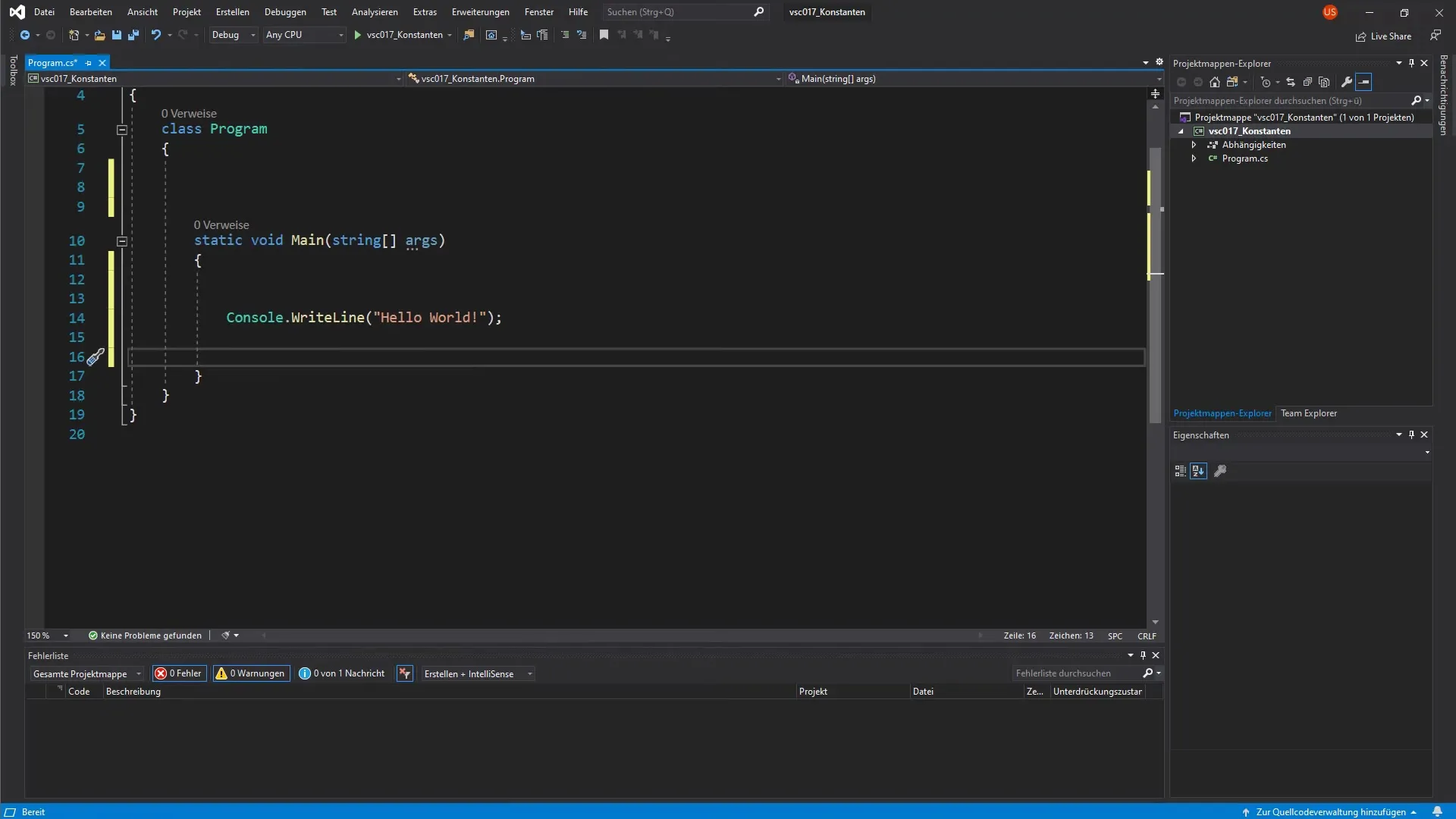Click the show all files icon

pyautogui.click(x=1324, y=82)
